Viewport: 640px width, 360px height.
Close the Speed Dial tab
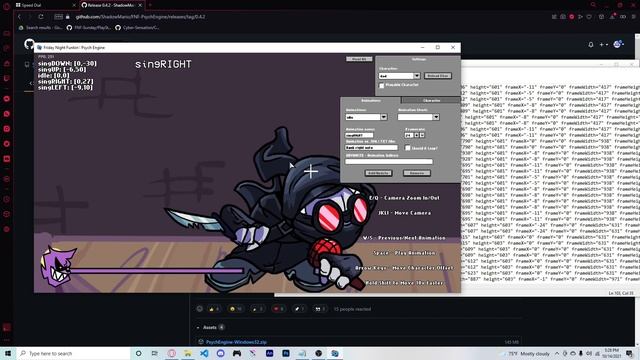click(x=74, y=5)
